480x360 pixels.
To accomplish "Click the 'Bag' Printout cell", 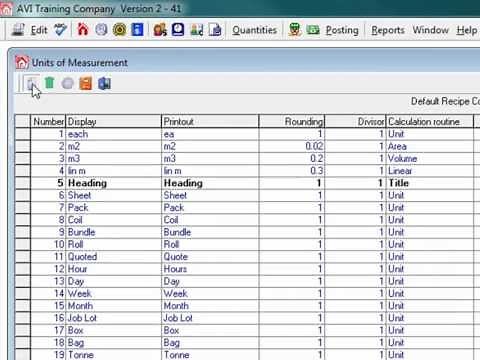I will pyautogui.click(x=210, y=343).
